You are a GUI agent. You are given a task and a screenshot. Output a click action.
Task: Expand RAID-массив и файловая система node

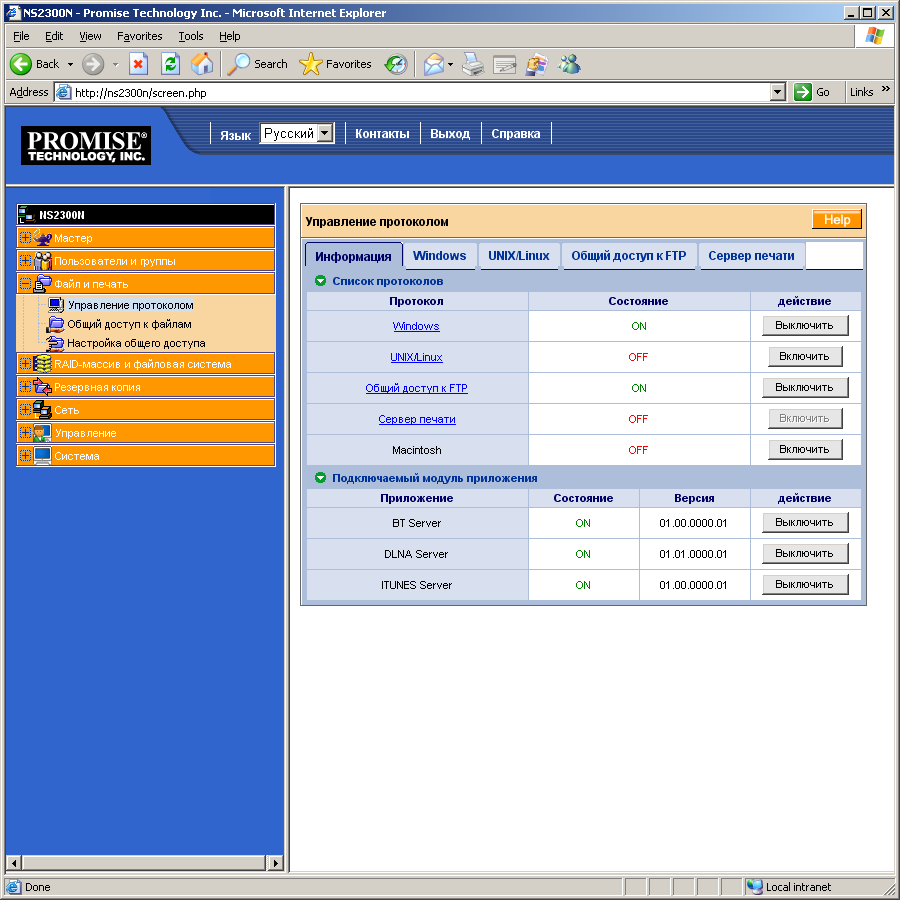coord(25,363)
